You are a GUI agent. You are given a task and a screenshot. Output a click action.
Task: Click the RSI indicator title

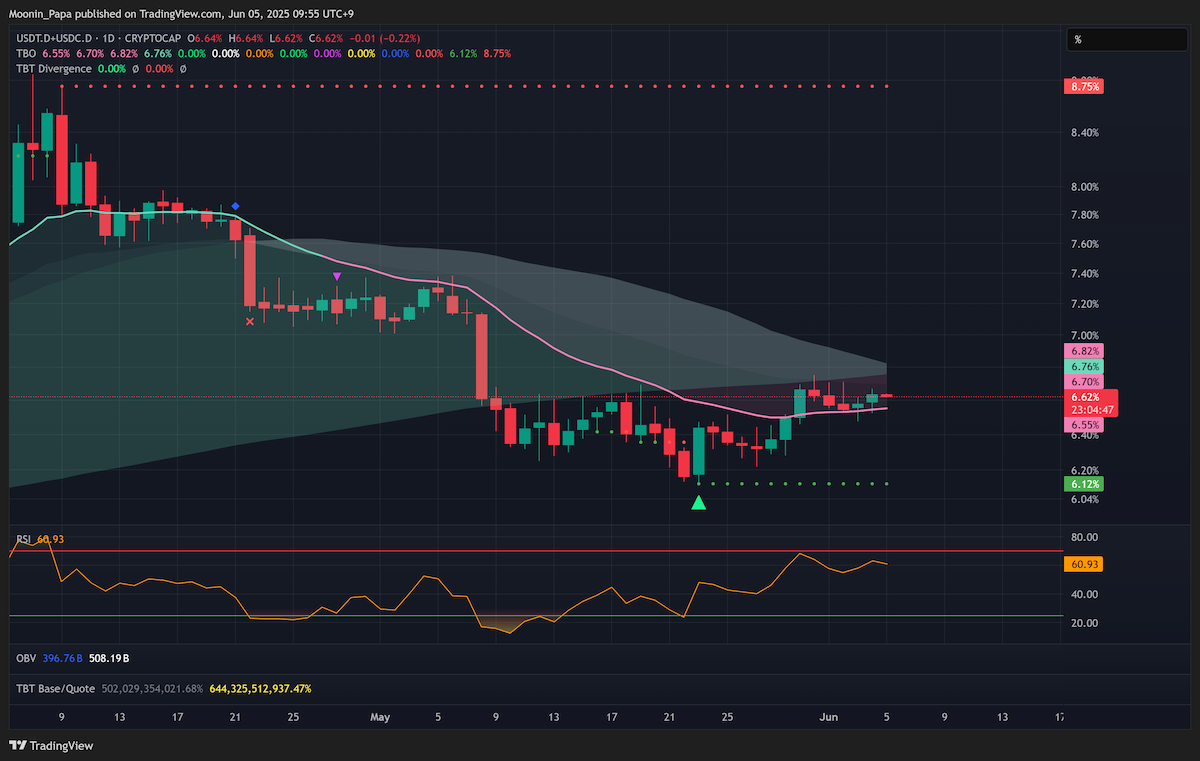(24, 540)
